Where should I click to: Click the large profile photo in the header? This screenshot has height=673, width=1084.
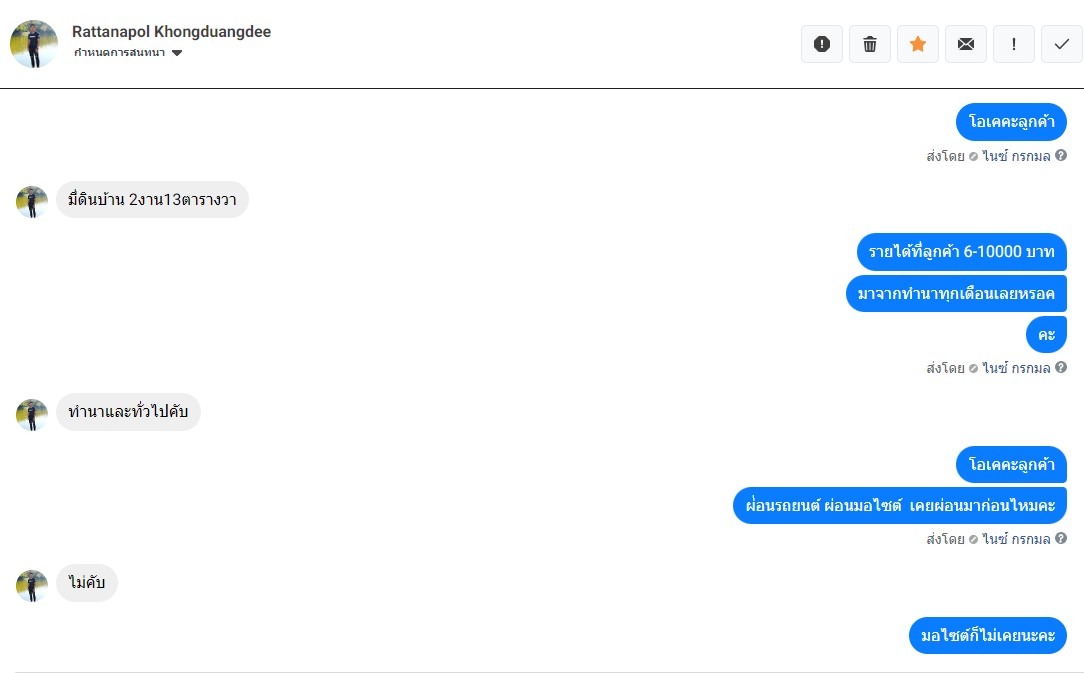click(x=34, y=44)
